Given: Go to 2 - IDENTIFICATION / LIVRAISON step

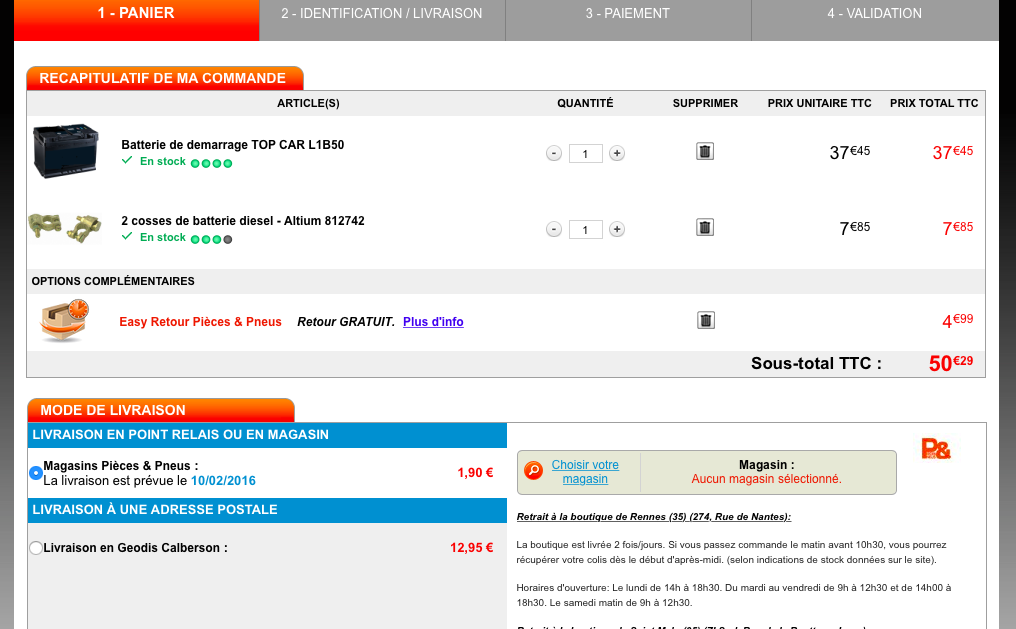Looking at the screenshot, I should [382, 19].
